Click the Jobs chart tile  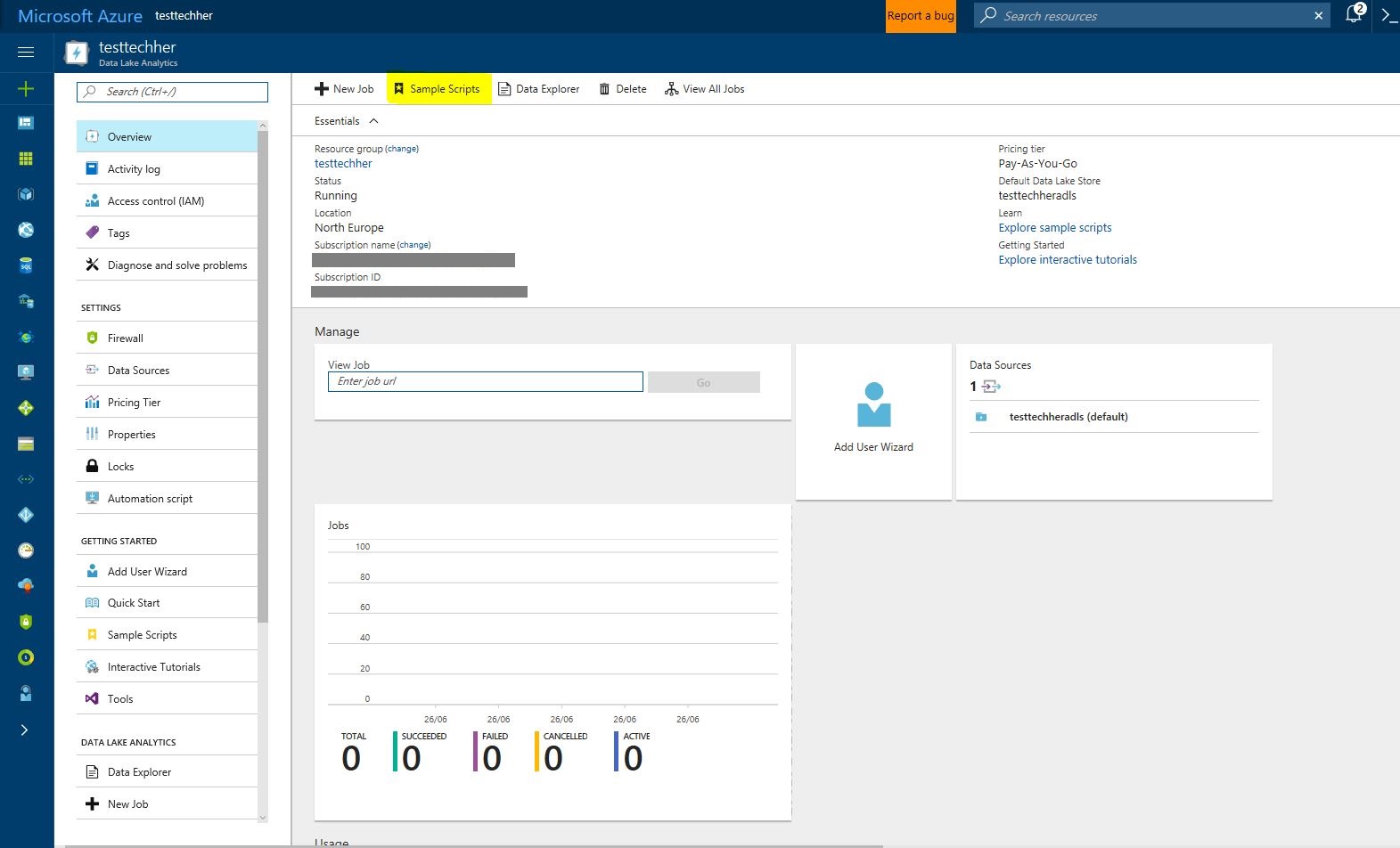pyautogui.click(x=553, y=663)
